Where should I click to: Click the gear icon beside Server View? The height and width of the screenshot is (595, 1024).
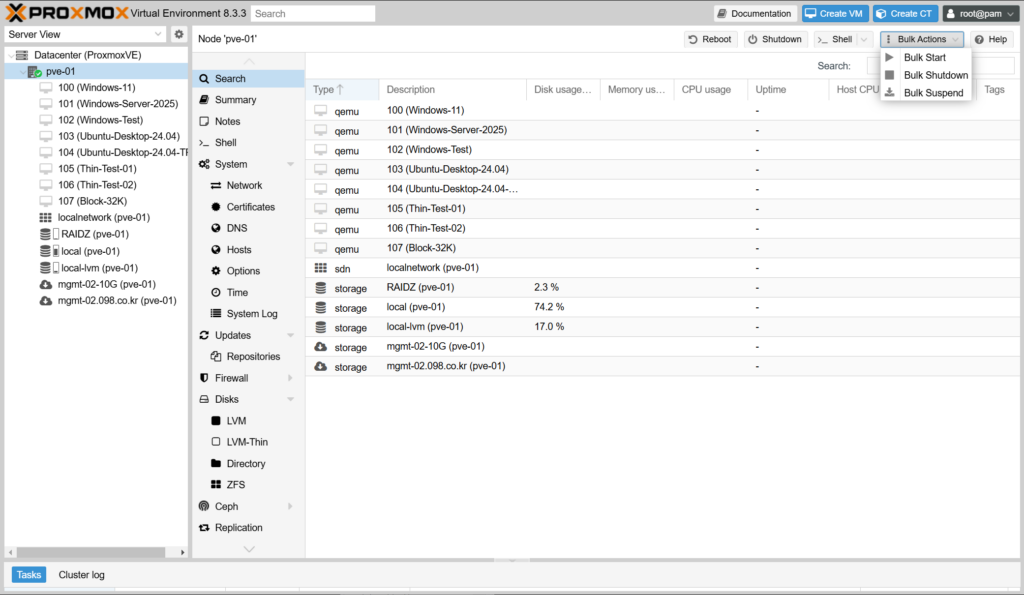point(179,34)
